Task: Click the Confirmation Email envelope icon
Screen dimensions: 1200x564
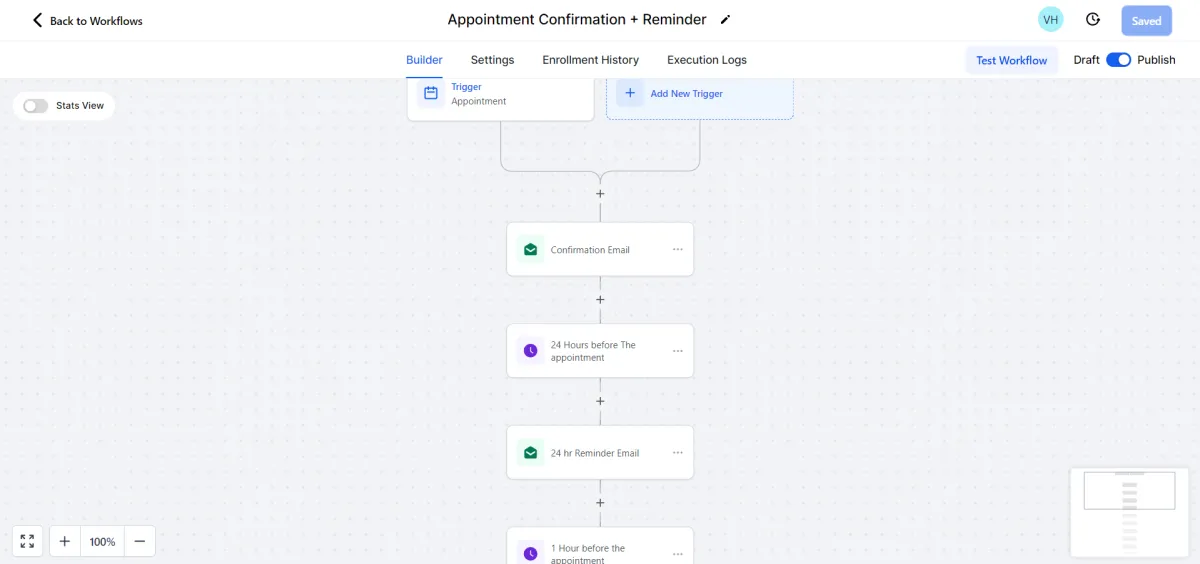Action: 530,249
